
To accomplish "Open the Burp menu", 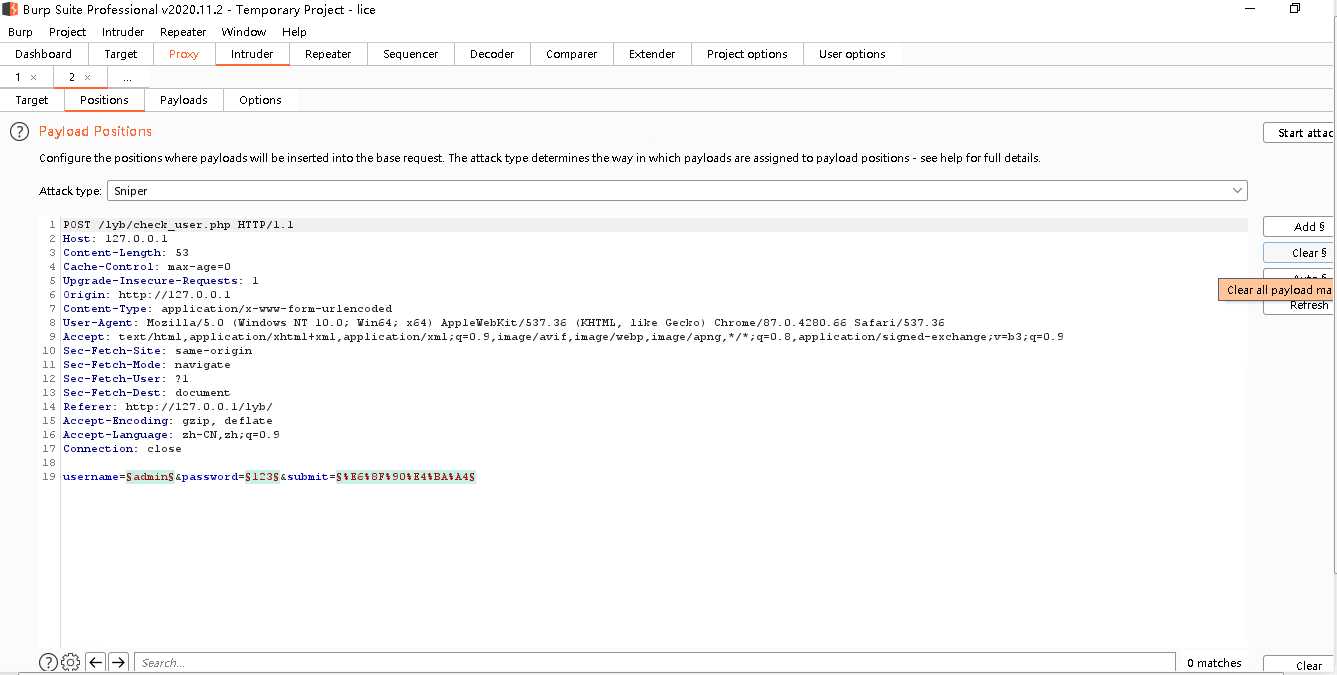I will tap(20, 32).
